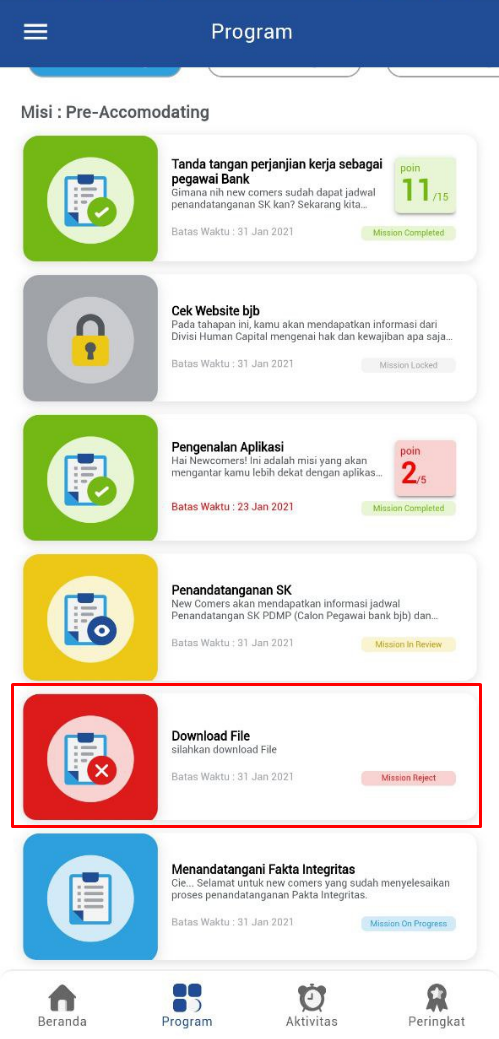This screenshot has height=1039, width=499.
Task: Tap the Mission On Progress badge
Action: [x=408, y=924]
